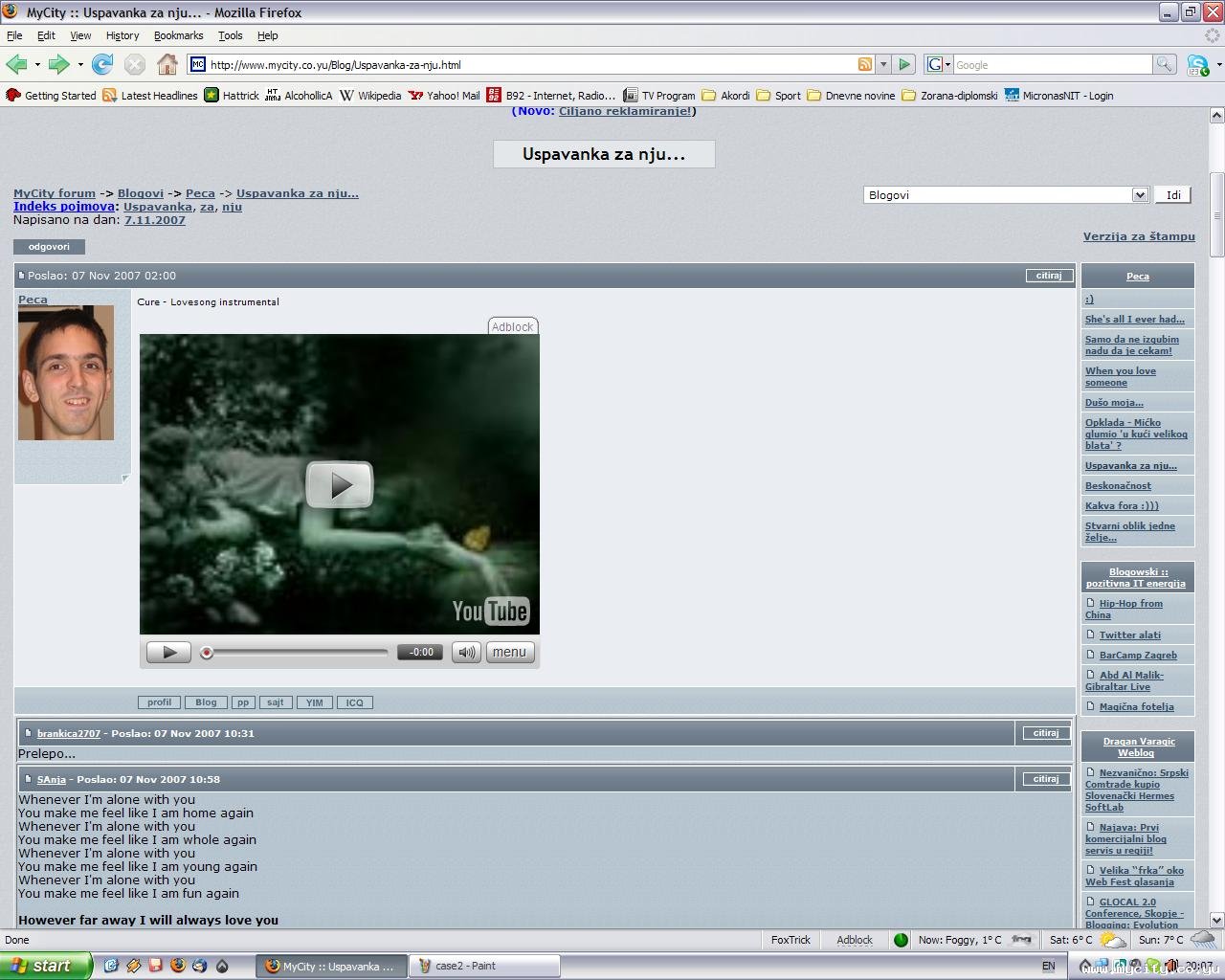Viewport: 1225px width, 980px height.
Task: Click the profil button under Peca's post
Action: [160, 702]
